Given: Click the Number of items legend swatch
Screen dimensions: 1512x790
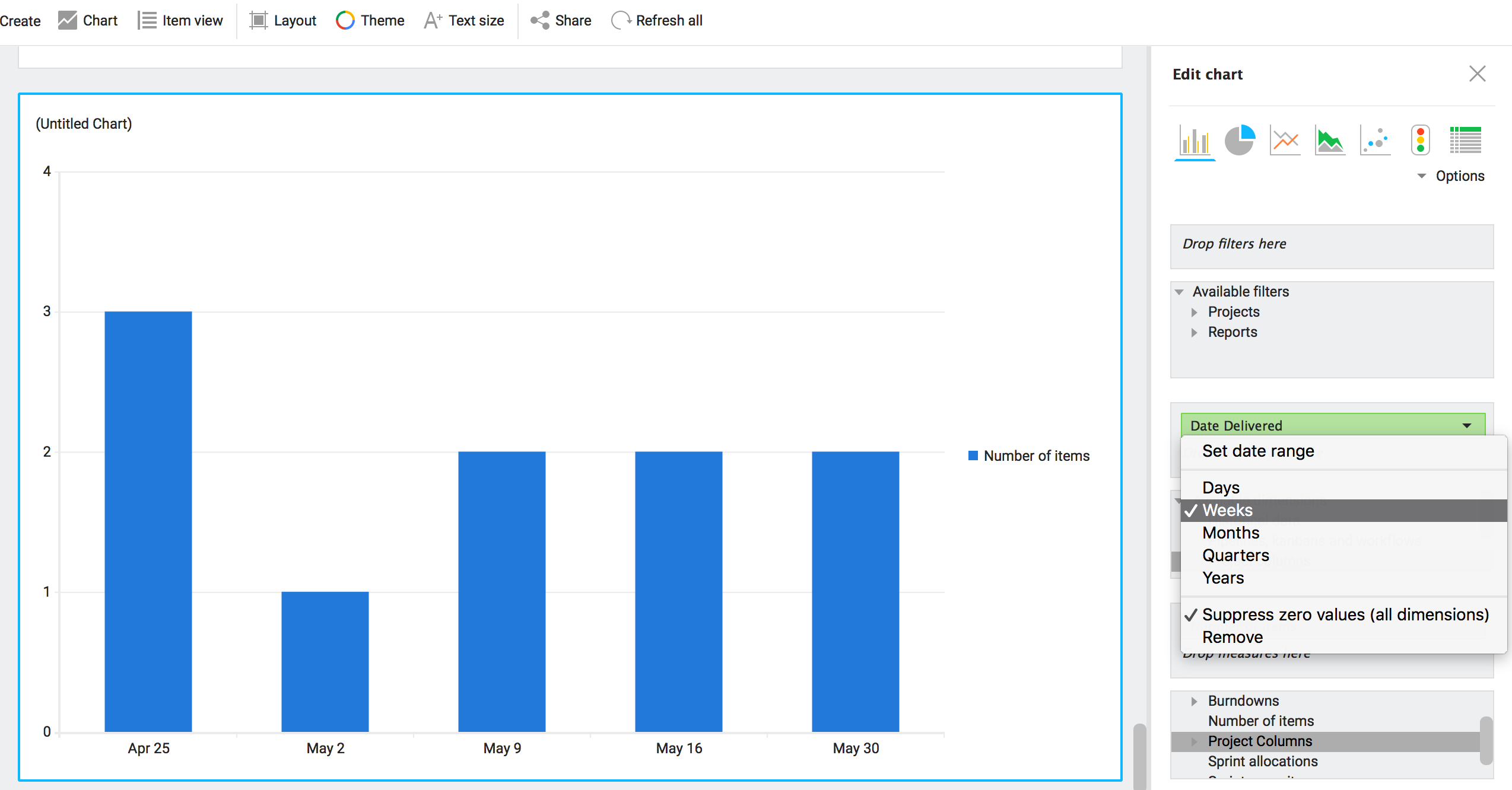Looking at the screenshot, I should point(973,455).
